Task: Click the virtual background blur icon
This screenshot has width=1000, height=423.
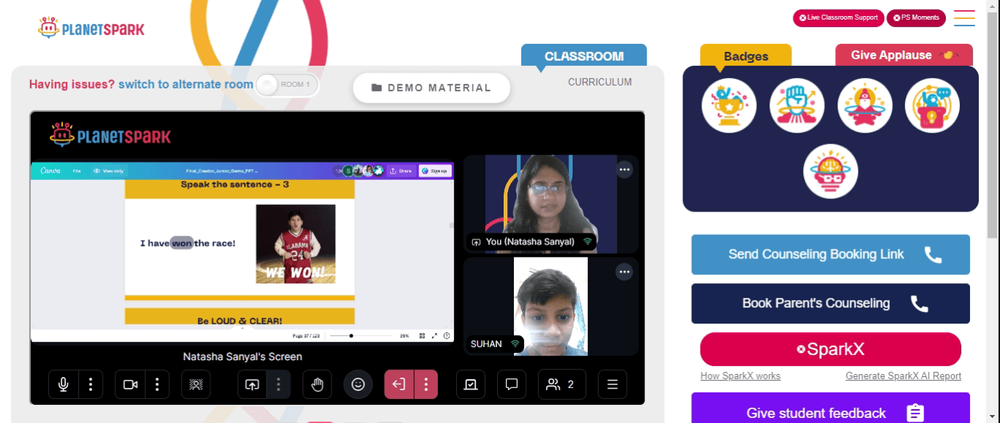Action: pyautogui.click(x=196, y=384)
